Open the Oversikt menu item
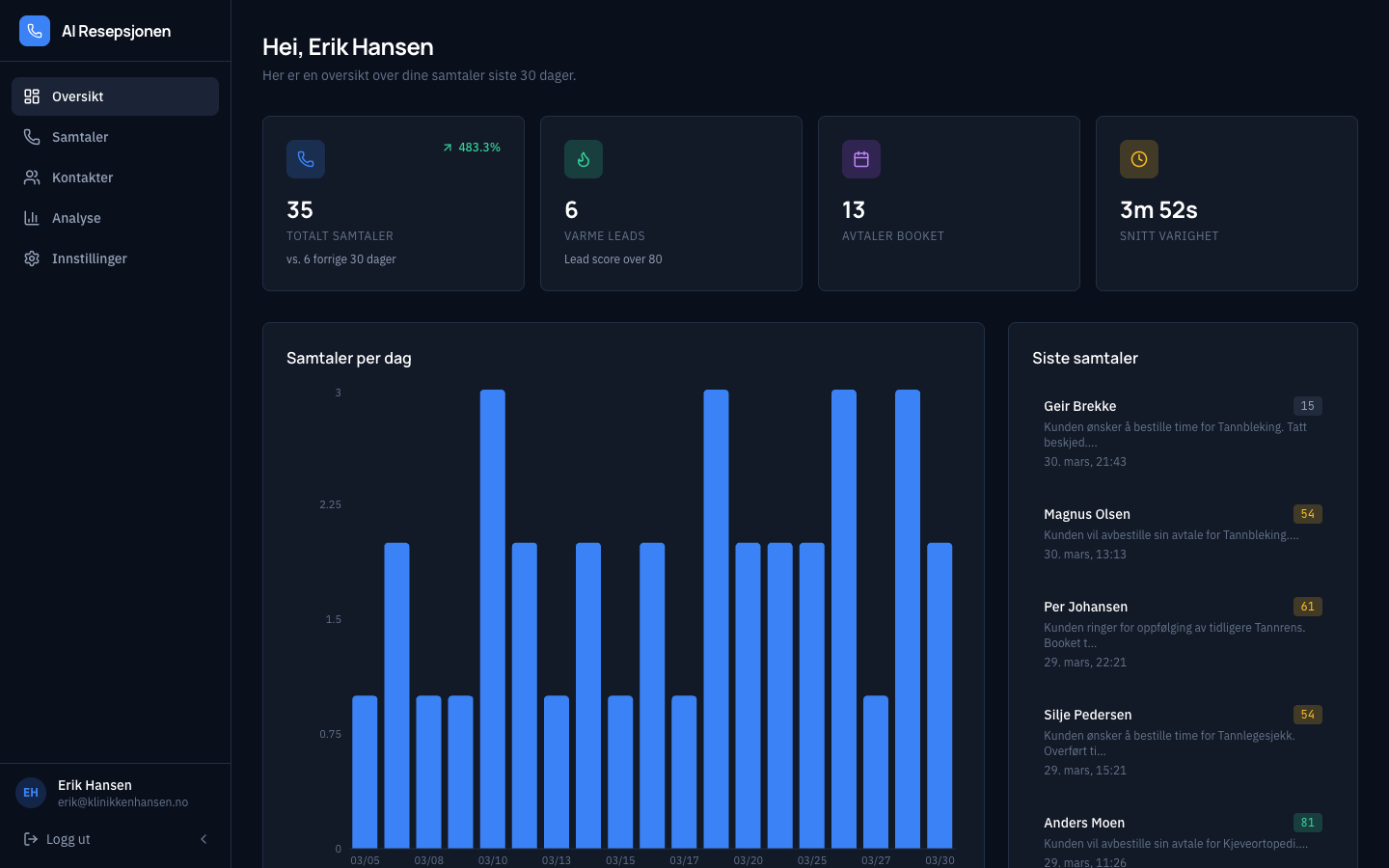 point(78,96)
